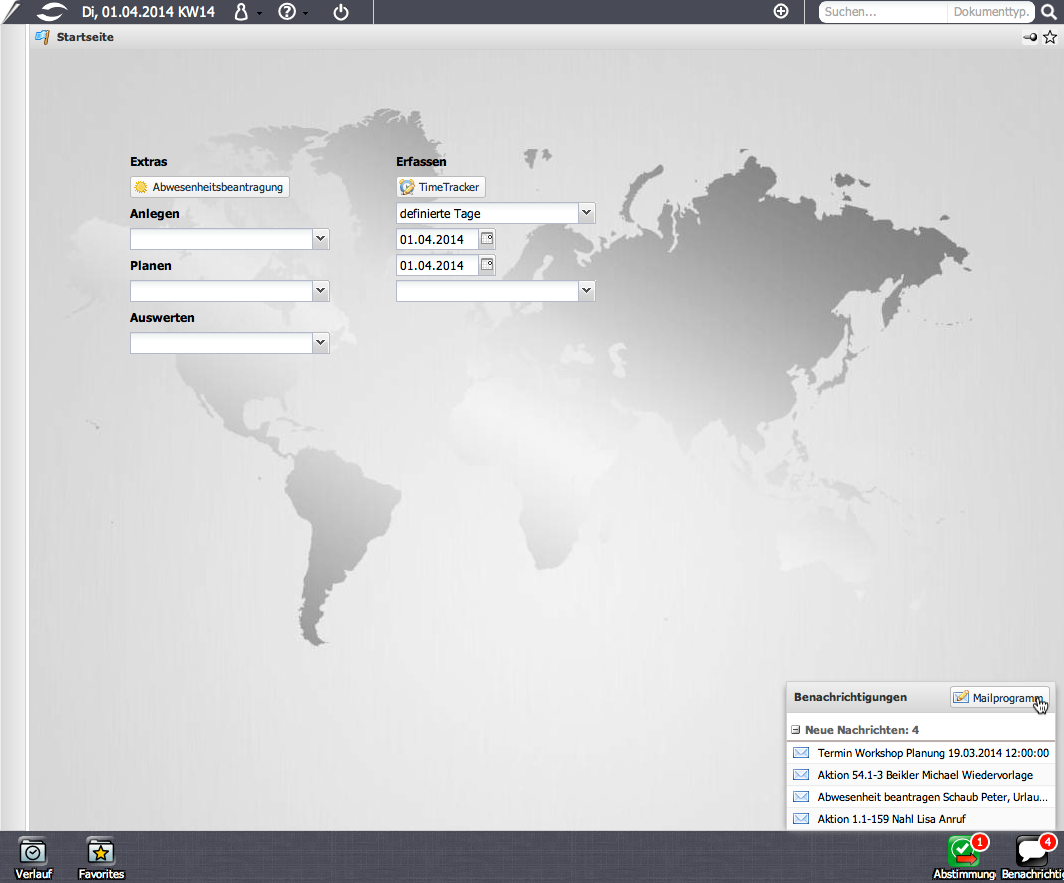This screenshot has height=883, width=1064.
Task: Expand the Planen dropdown
Action: pos(320,291)
